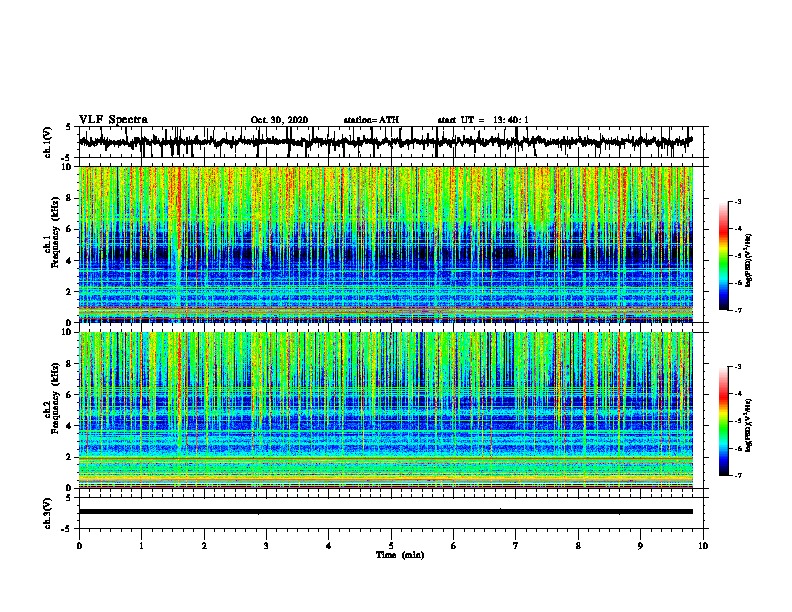
Task: Click the ch.3 black voltage trace bar
Action: [386, 512]
